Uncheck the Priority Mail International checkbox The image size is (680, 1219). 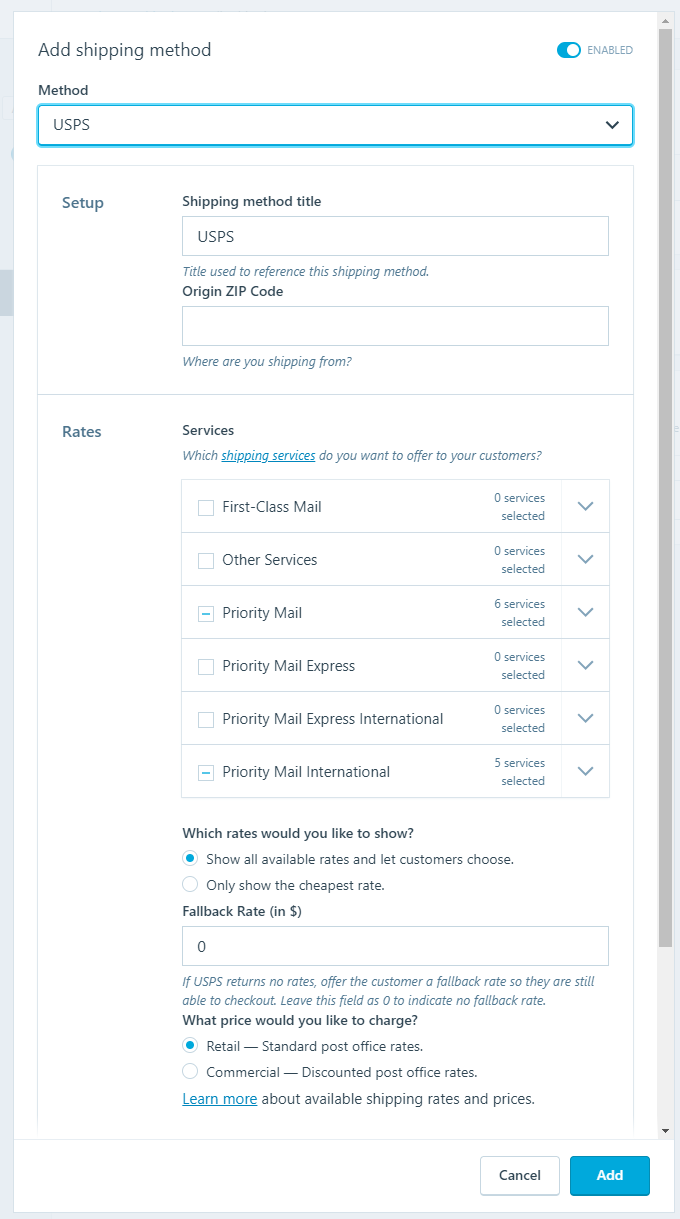tap(205, 771)
